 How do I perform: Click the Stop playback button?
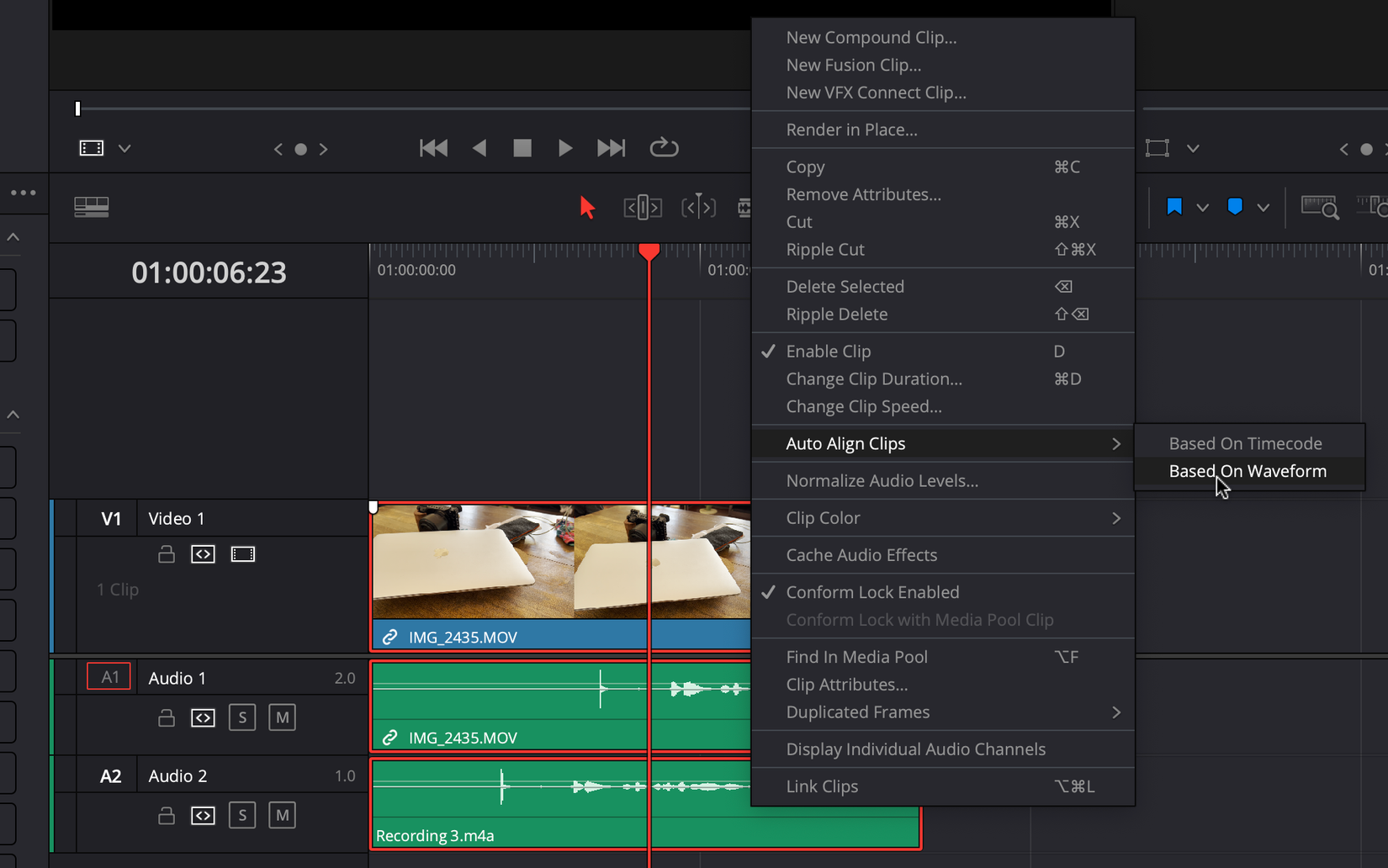click(522, 148)
